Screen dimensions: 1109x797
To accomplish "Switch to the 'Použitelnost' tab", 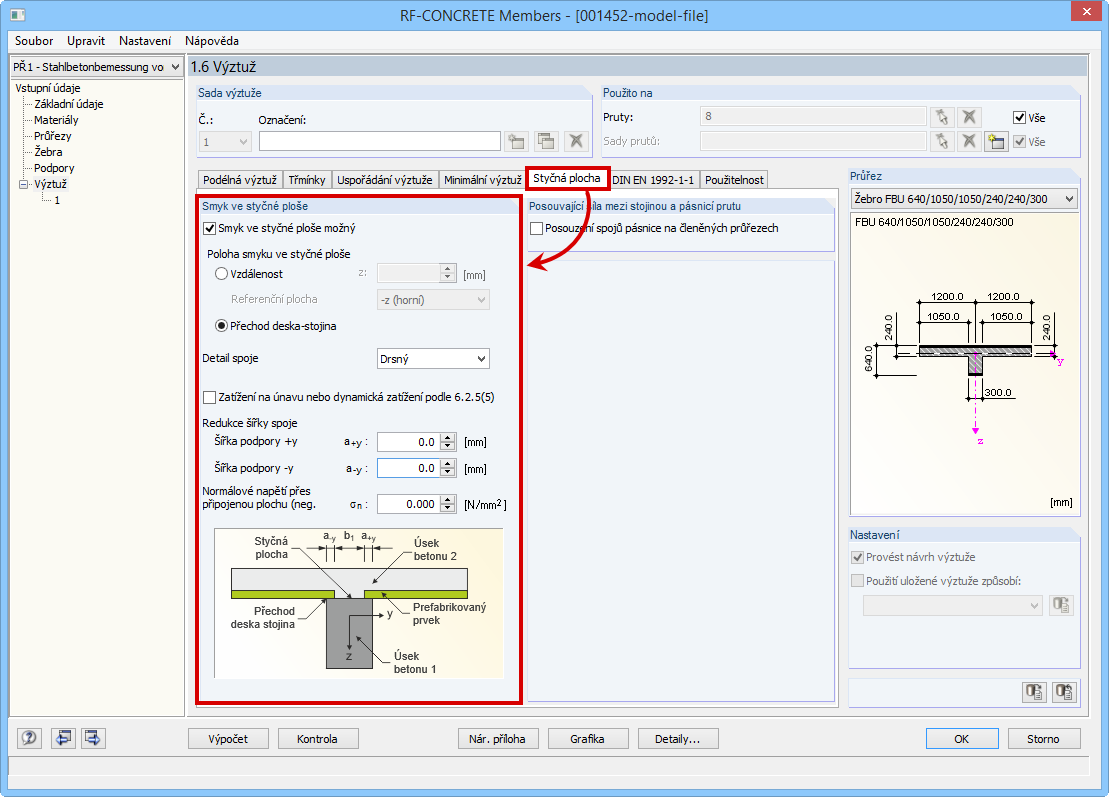I will pyautogui.click(x=734, y=180).
